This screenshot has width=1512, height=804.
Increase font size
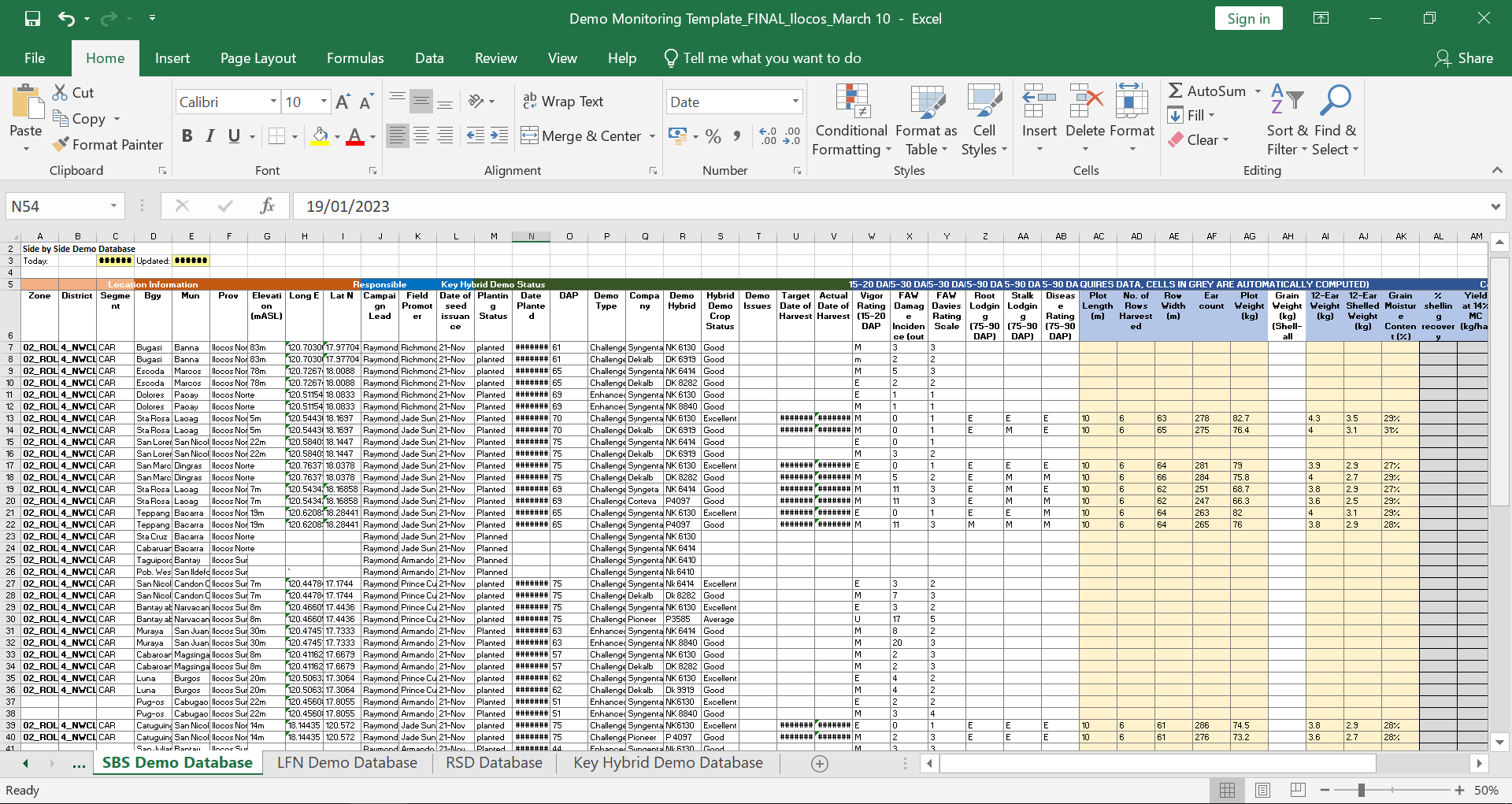click(x=343, y=102)
